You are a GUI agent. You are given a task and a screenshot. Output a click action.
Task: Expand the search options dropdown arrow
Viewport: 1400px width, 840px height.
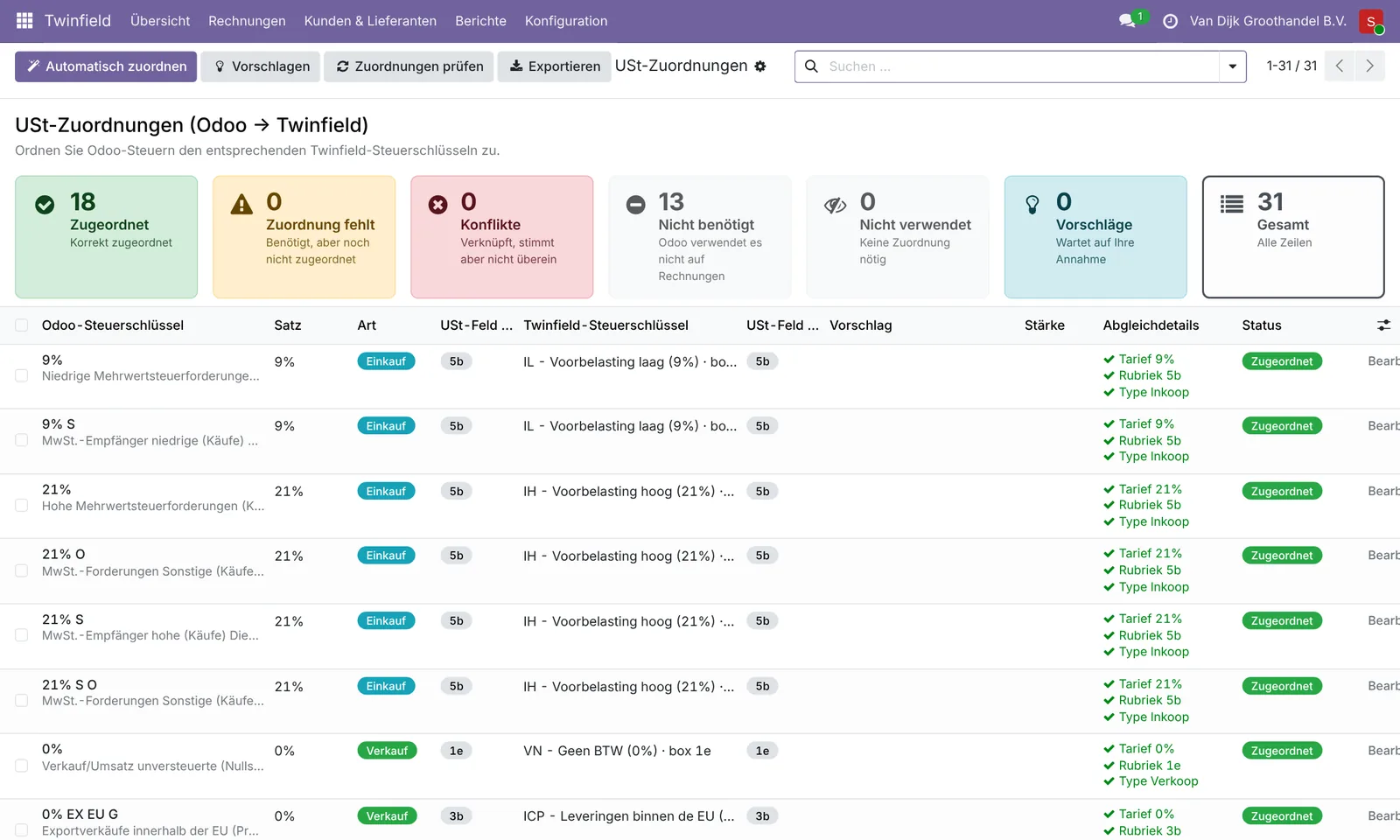pos(1232,66)
